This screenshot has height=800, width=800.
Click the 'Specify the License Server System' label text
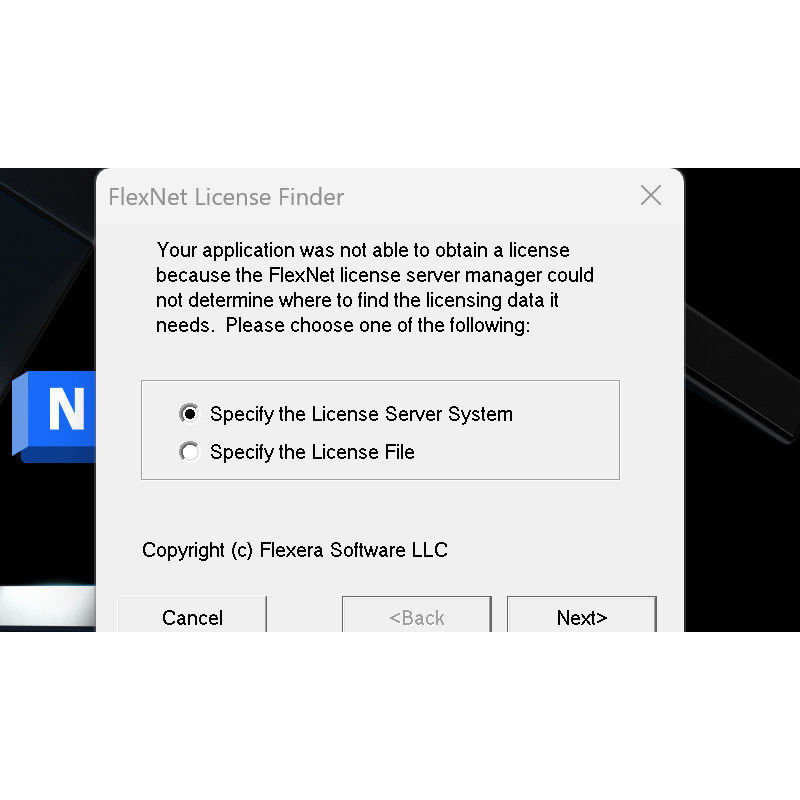[361, 414]
